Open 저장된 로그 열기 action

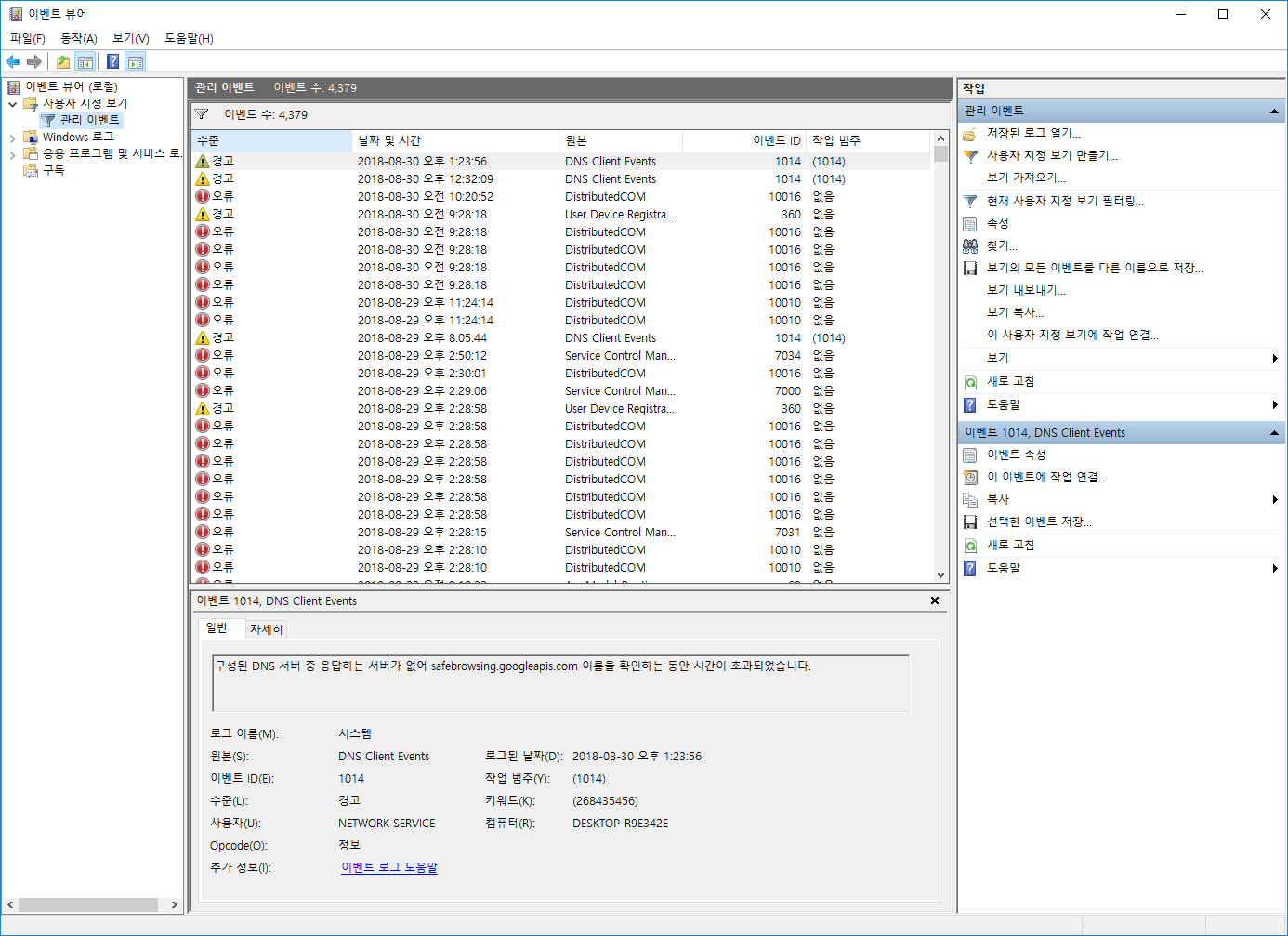click(x=1033, y=133)
